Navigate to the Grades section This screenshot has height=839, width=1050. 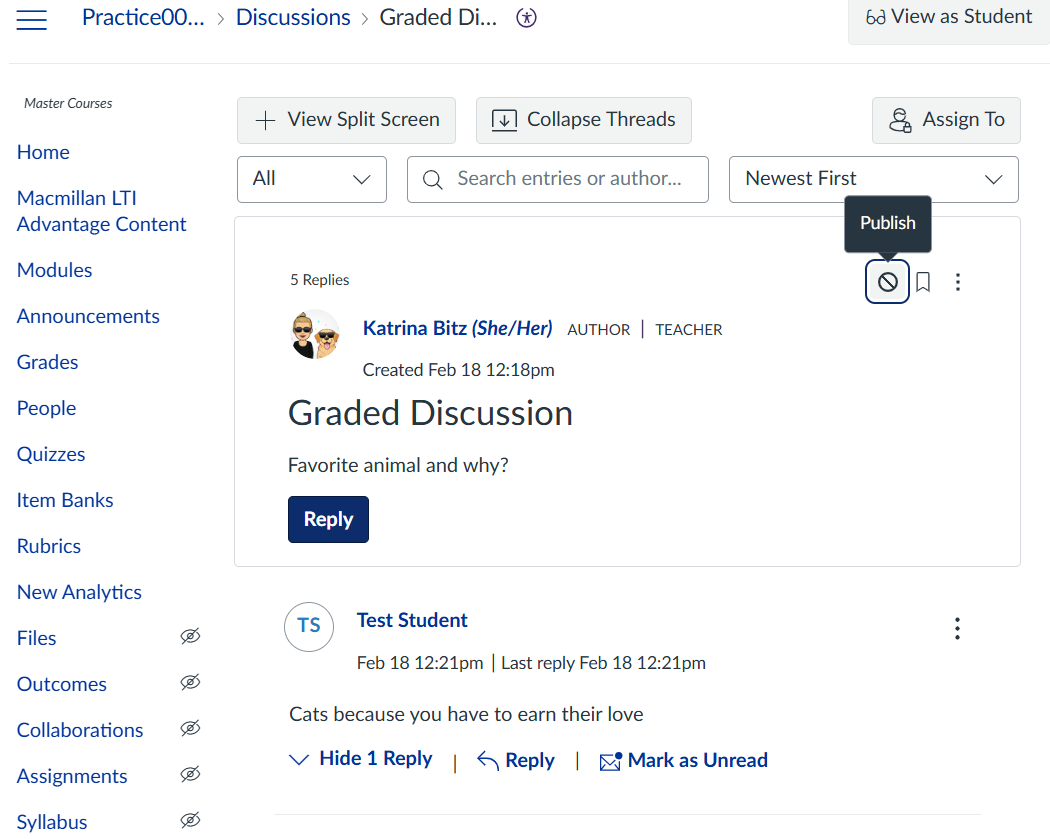(46, 361)
